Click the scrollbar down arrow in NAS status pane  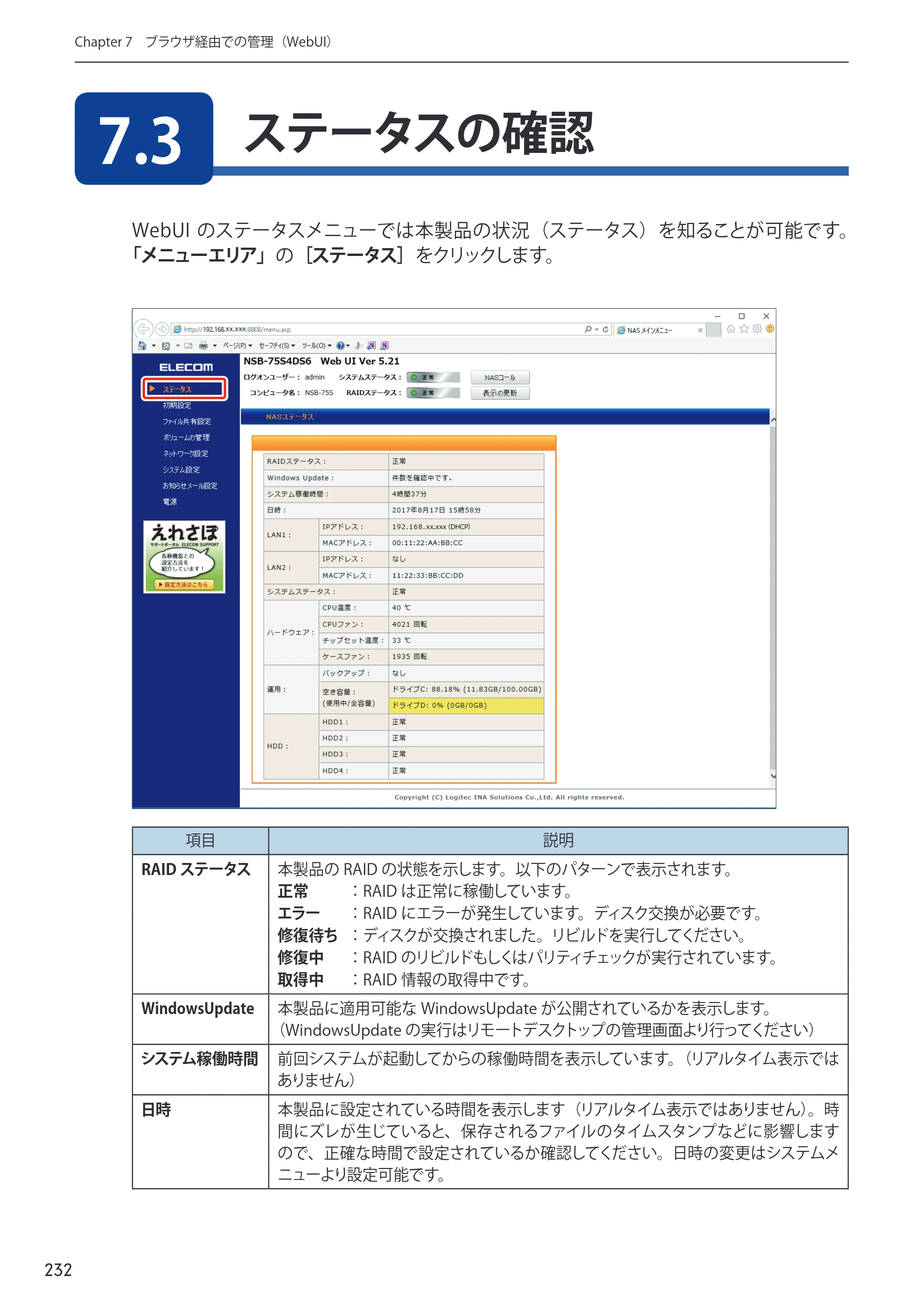coord(773,775)
